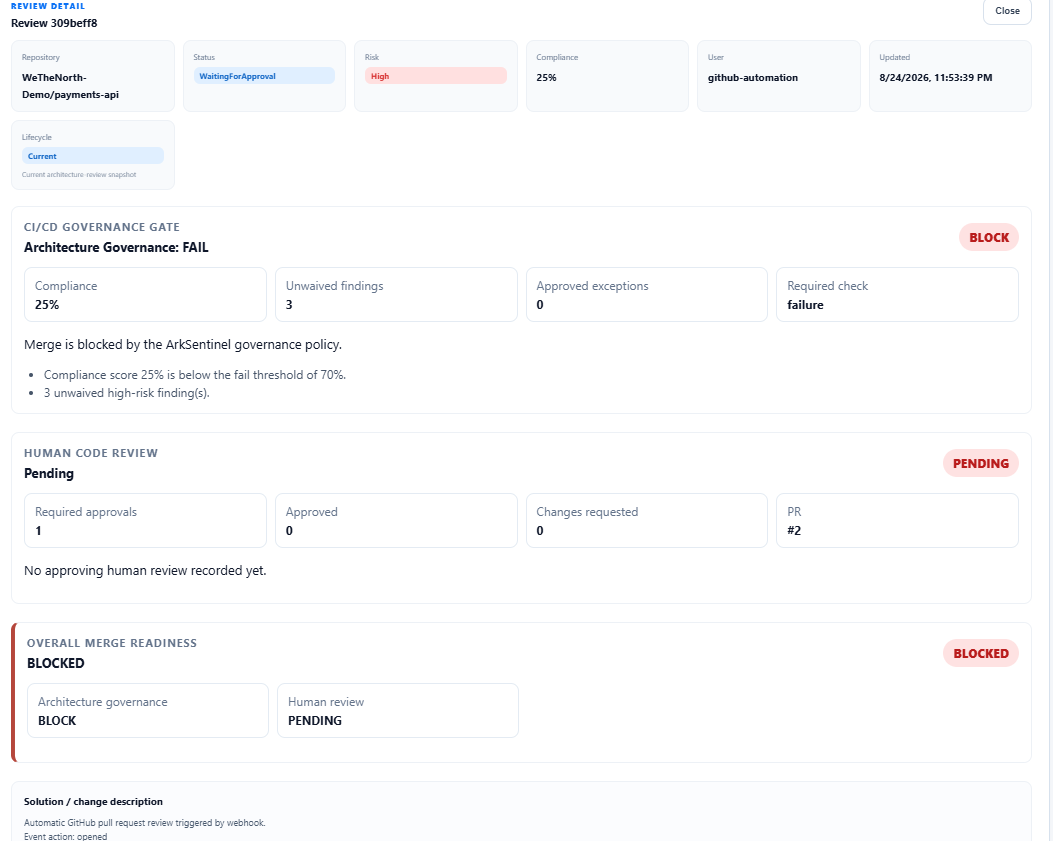Screen dimensions: 1053x841
Task: Click the Merge is blocked by ArkSentinel message
Action: (183, 345)
